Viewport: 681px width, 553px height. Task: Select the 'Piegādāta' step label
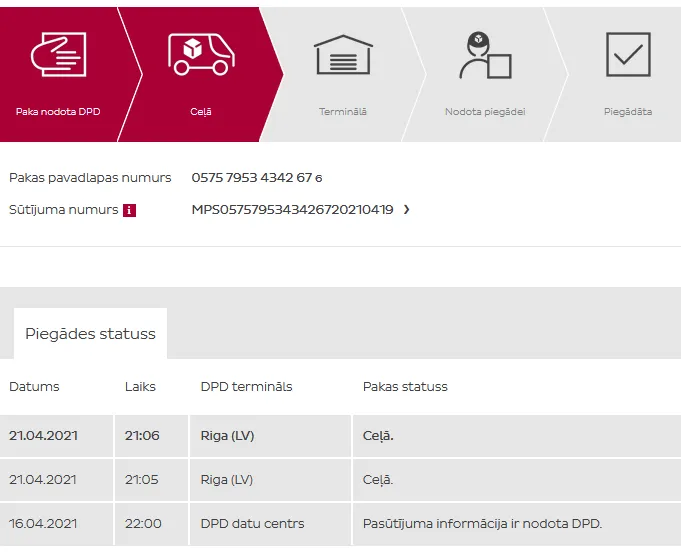point(628,112)
